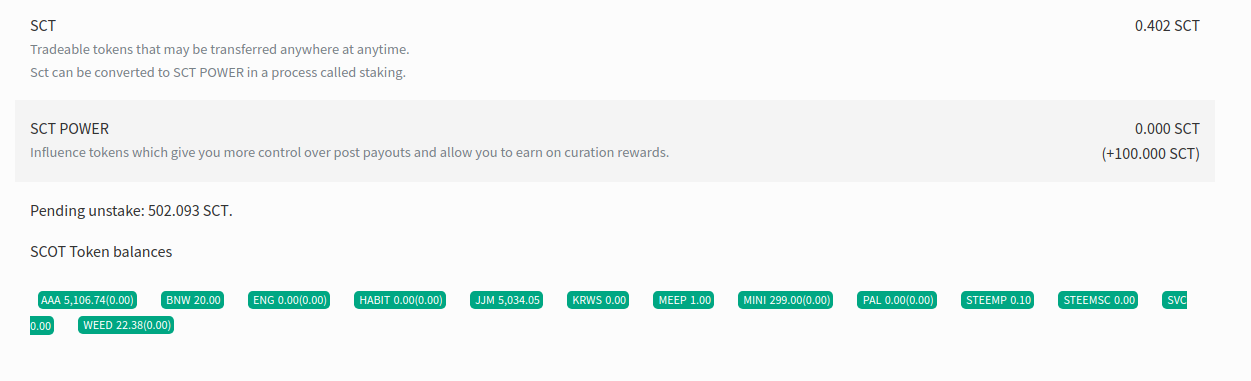Select the STEEMP 0.10 token badge
The image size is (1251, 381).
[997, 300]
